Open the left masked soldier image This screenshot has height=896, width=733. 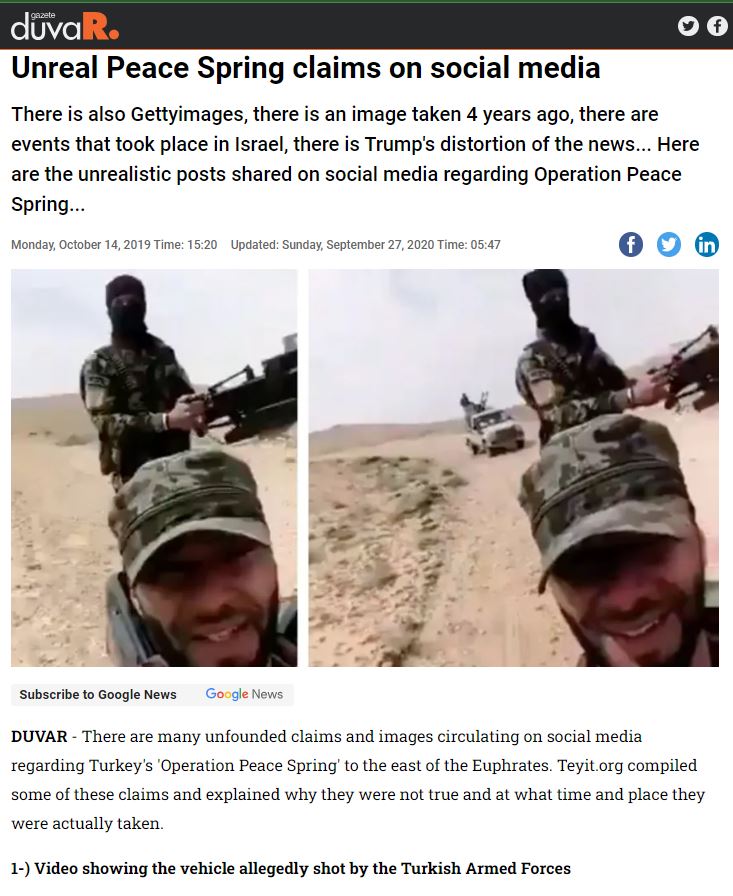click(154, 468)
